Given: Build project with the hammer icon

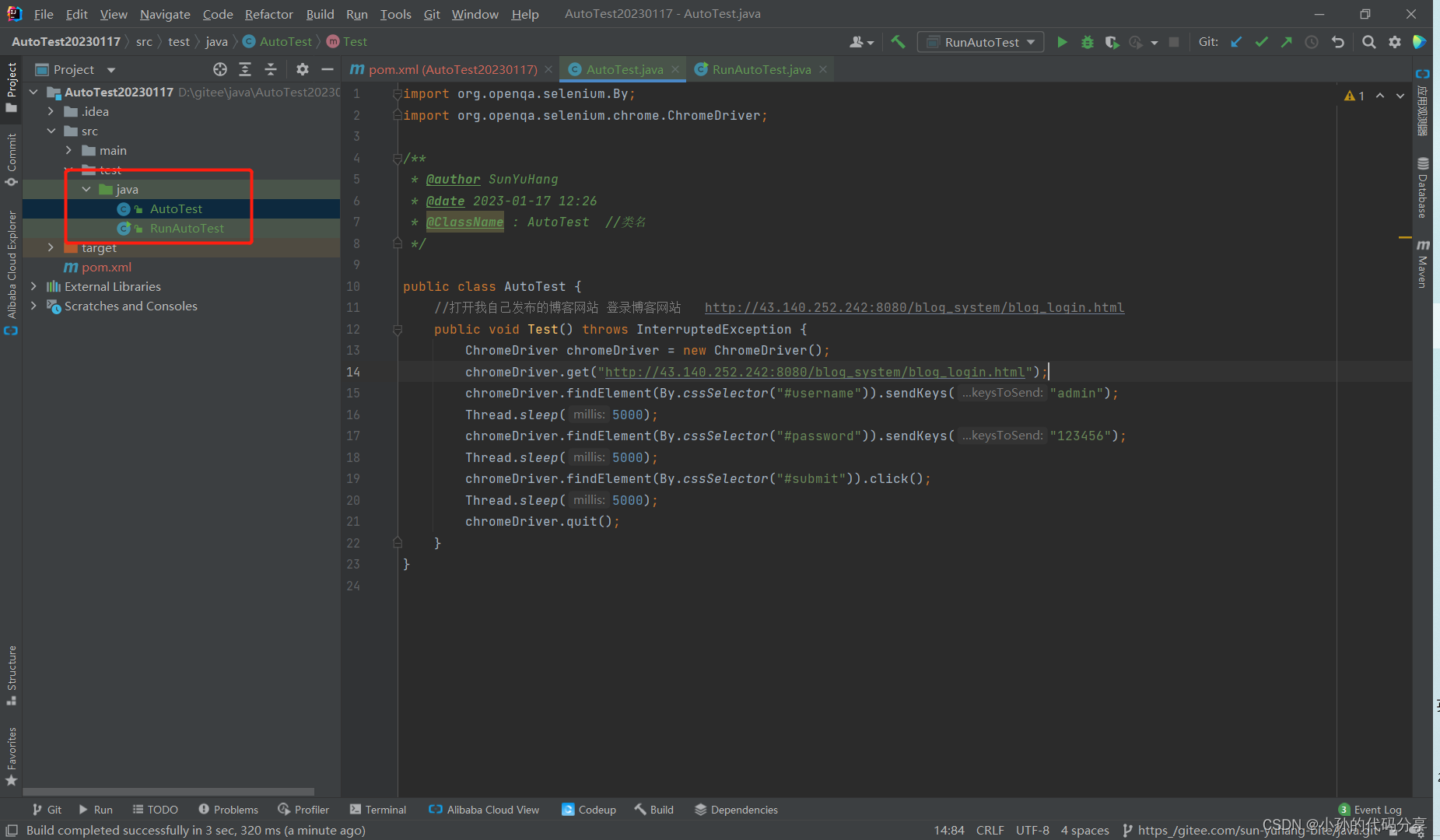Looking at the screenshot, I should point(899,42).
